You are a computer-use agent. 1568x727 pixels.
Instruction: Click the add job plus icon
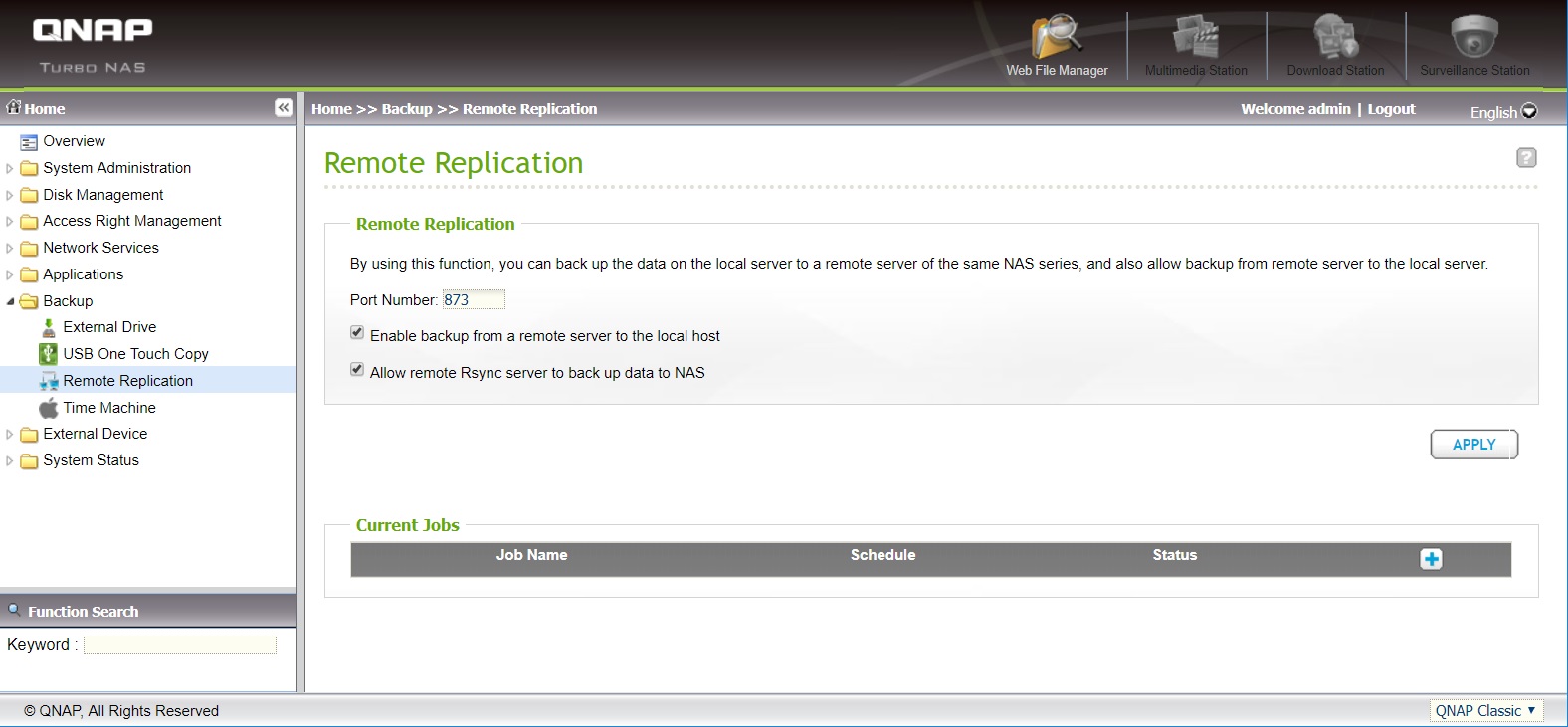(1431, 559)
